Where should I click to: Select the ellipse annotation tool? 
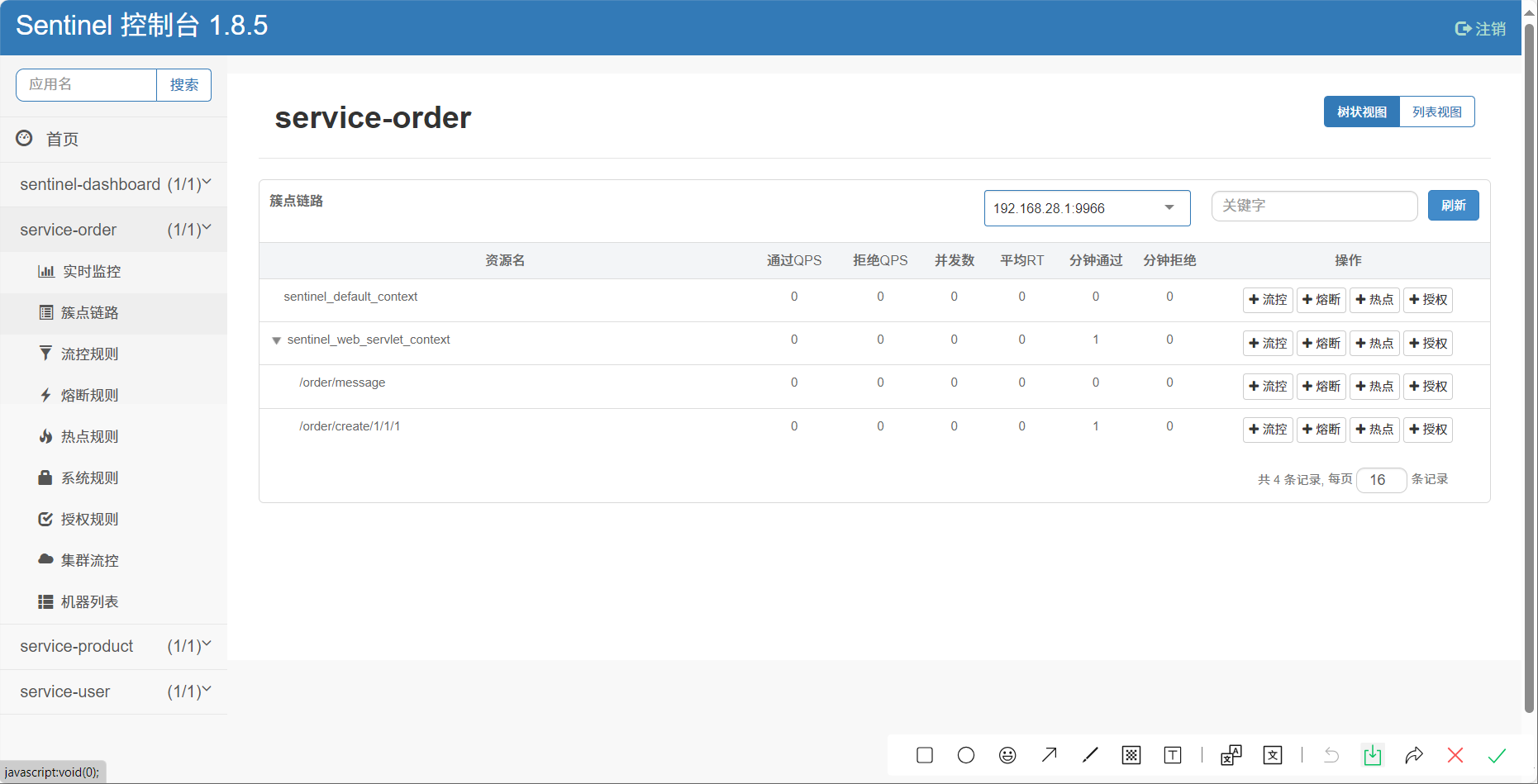pos(966,755)
